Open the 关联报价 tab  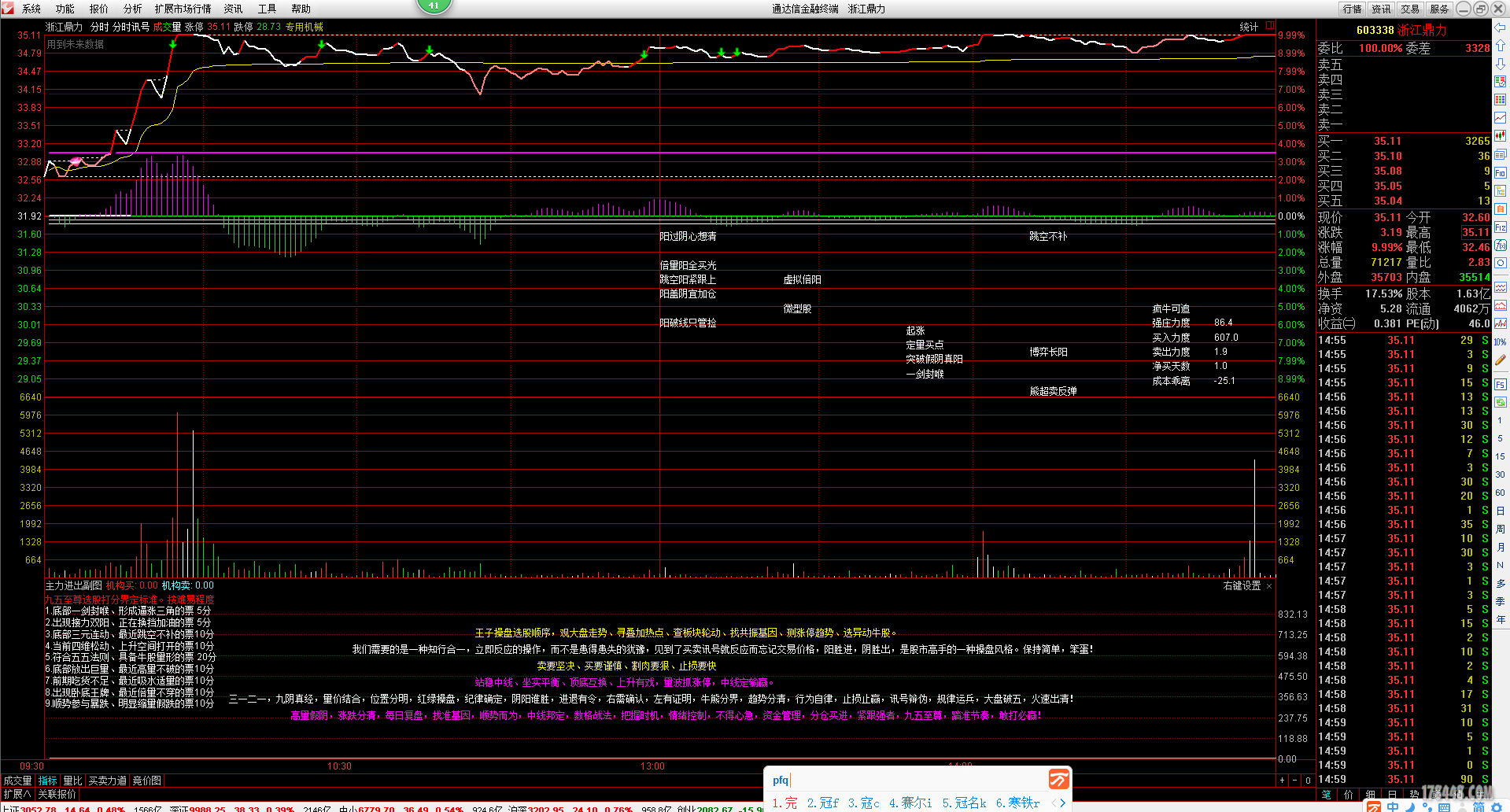(57, 794)
